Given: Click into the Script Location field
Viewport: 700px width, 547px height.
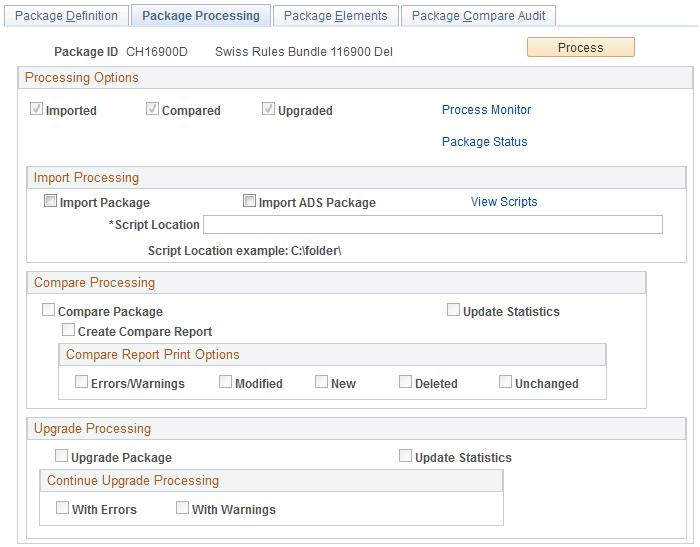Looking at the screenshot, I should pyautogui.click(x=432, y=225).
